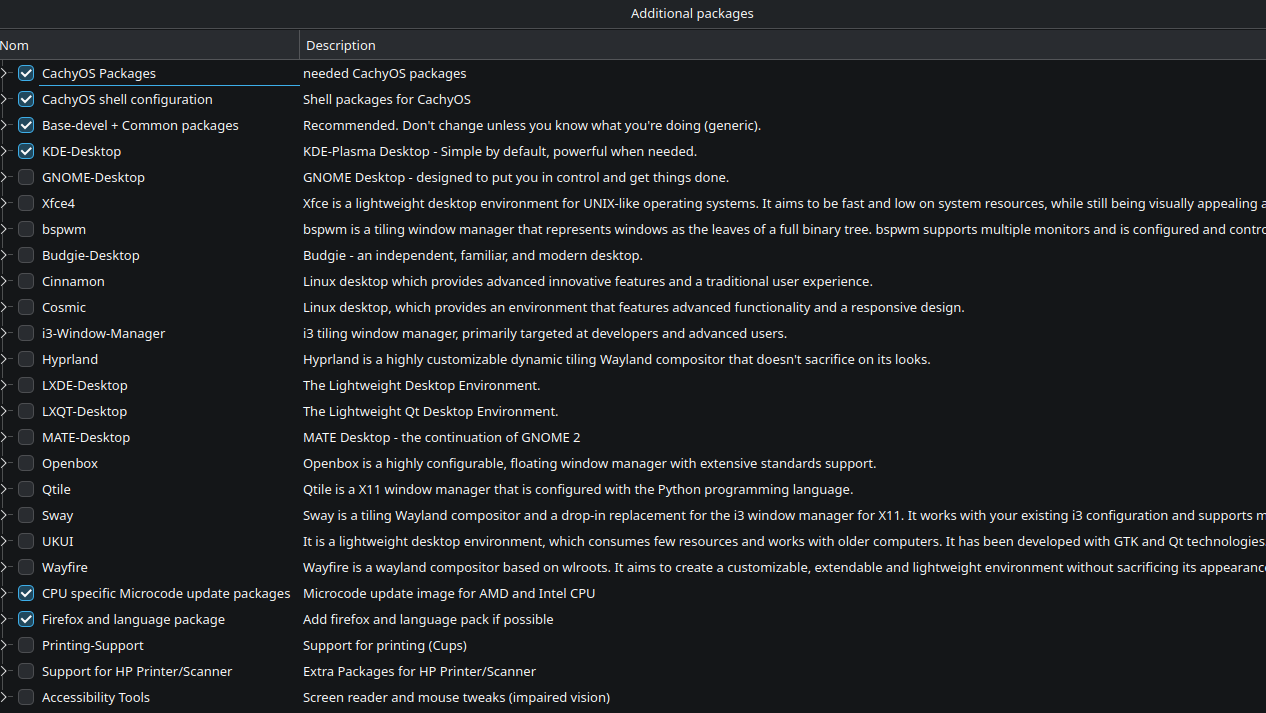Tick the Hyprland checkbox
The height and width of the screenshot is (713, 1266).
coord(26,359)
